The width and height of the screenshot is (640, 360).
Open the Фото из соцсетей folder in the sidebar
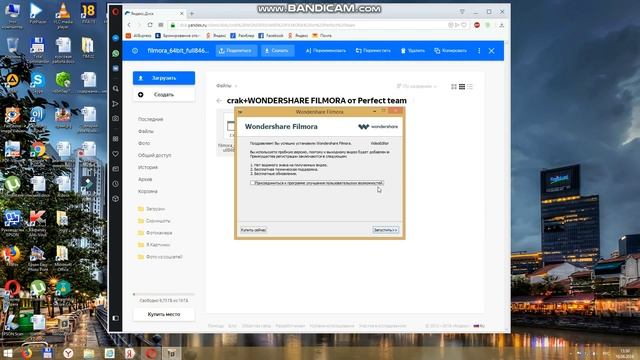(160, 257)
